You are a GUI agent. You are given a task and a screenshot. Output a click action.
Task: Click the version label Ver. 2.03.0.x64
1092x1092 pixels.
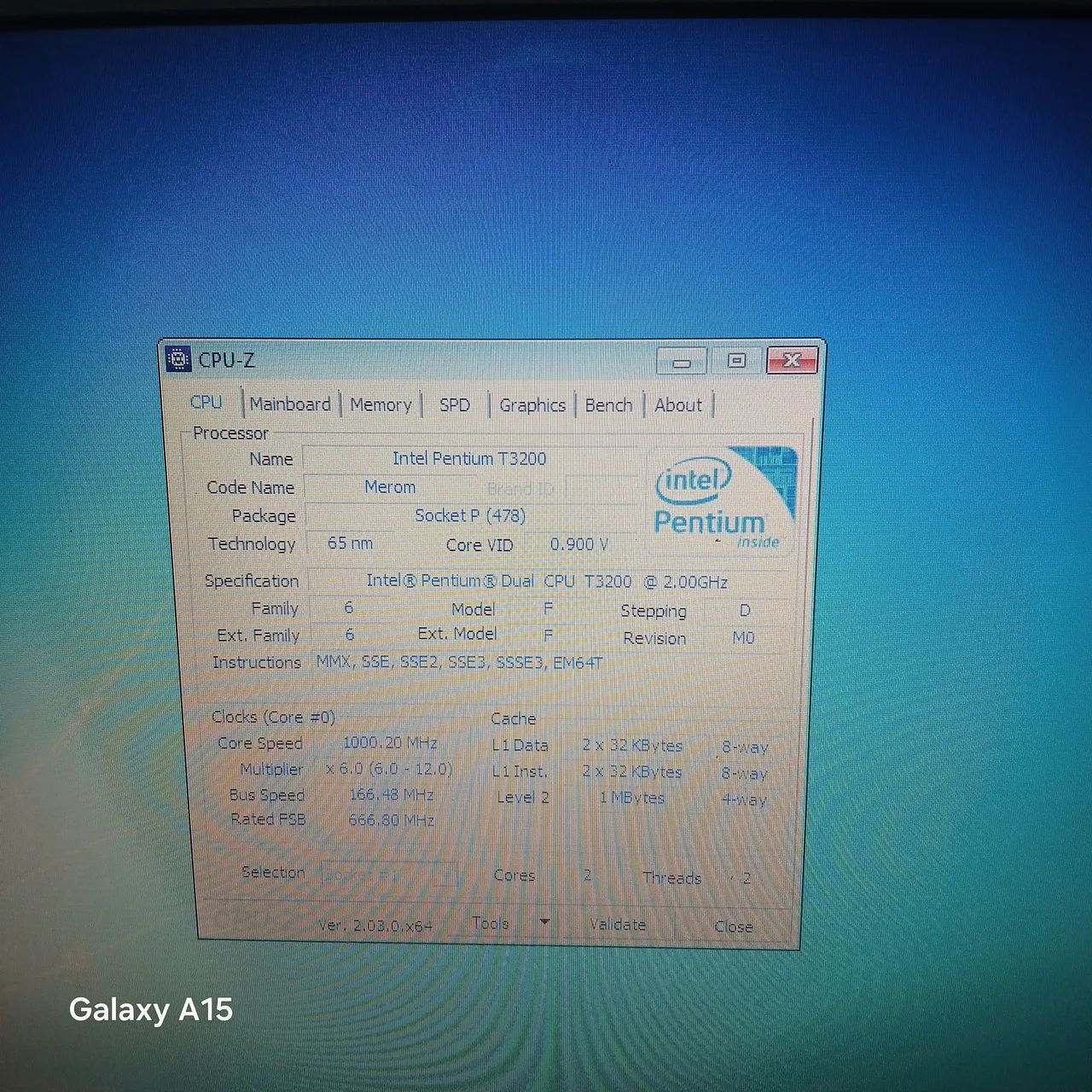click(375, 925)
